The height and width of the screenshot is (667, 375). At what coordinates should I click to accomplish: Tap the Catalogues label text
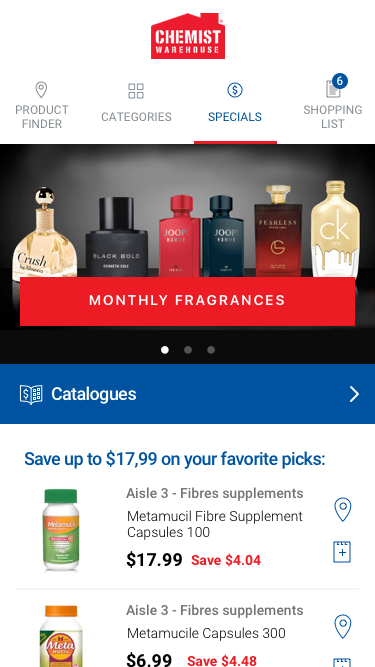point(94,394)
